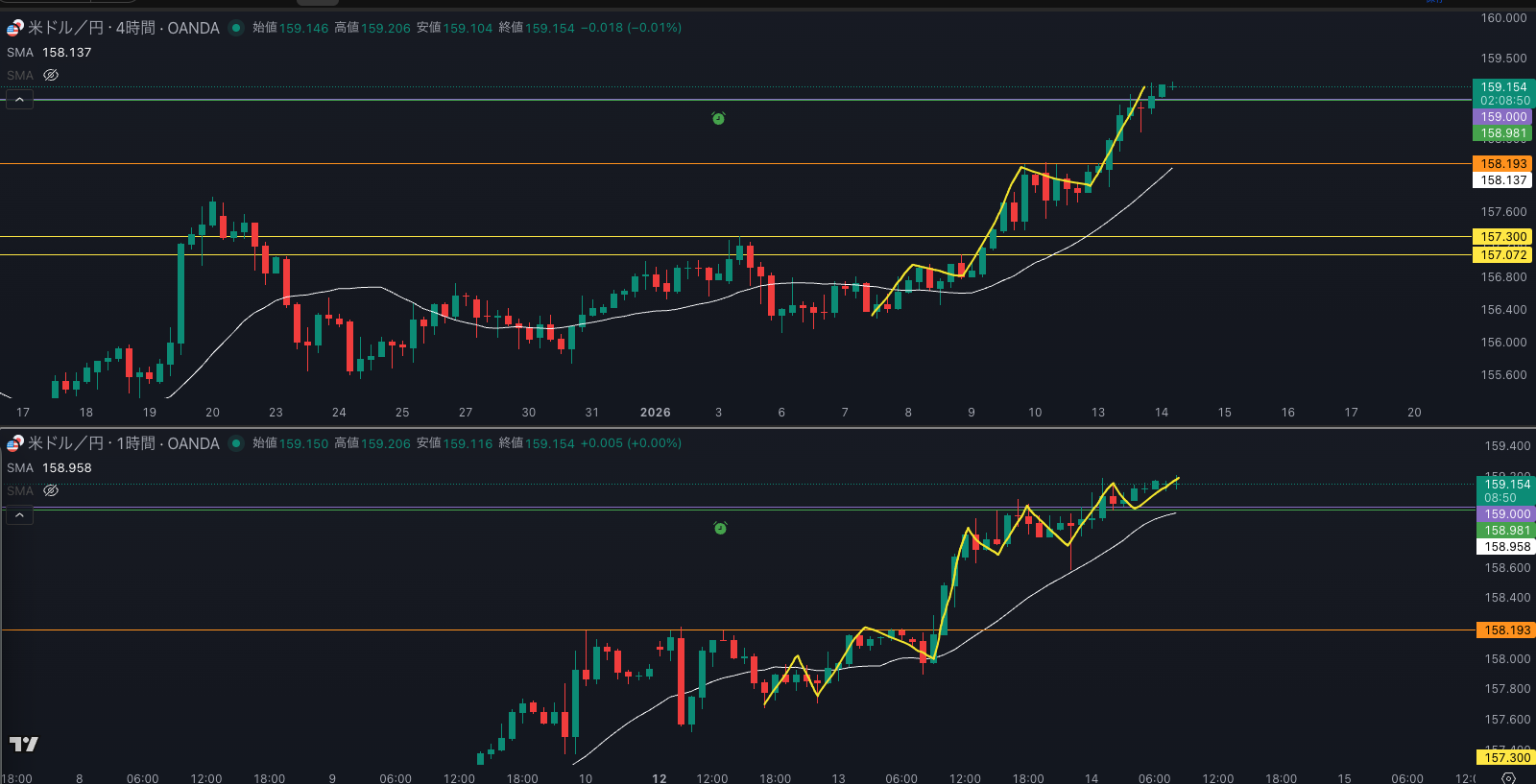Collapse the indicator legend on 1-hour chart
The width and height of the screenshot is (1536, 784).
(19, 515)
